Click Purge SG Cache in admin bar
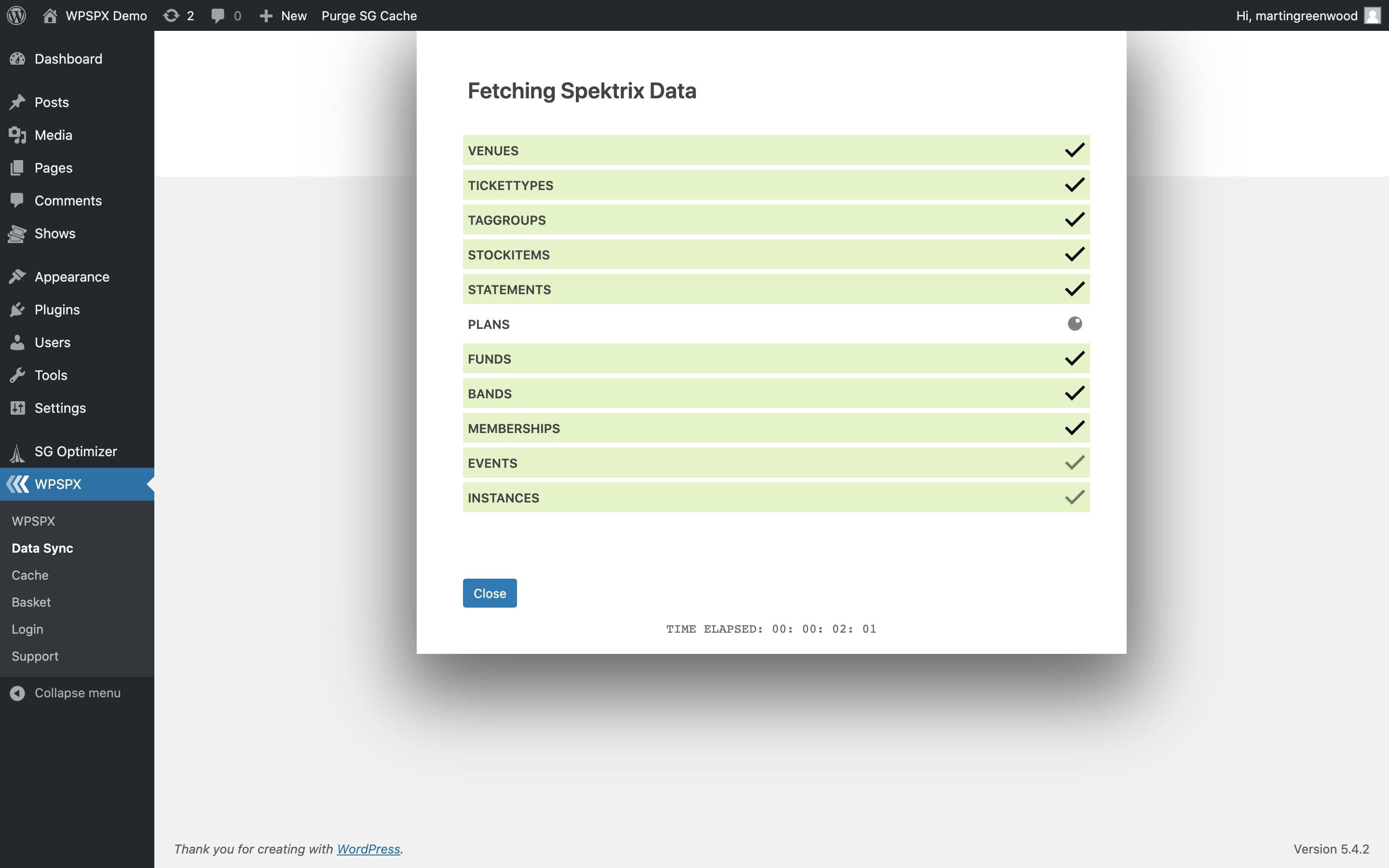1389x868 pixels. pos(369,15)
